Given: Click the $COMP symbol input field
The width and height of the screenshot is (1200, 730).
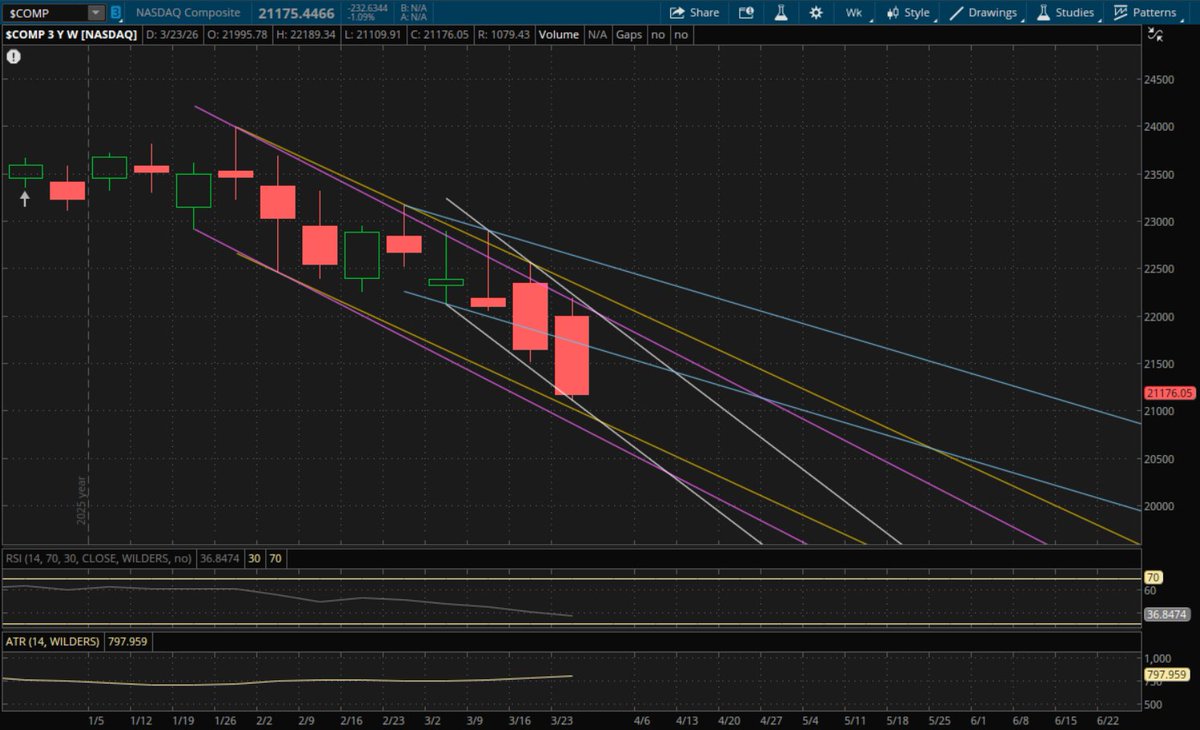Looking at the screenshot, I should tap(45, 13).
